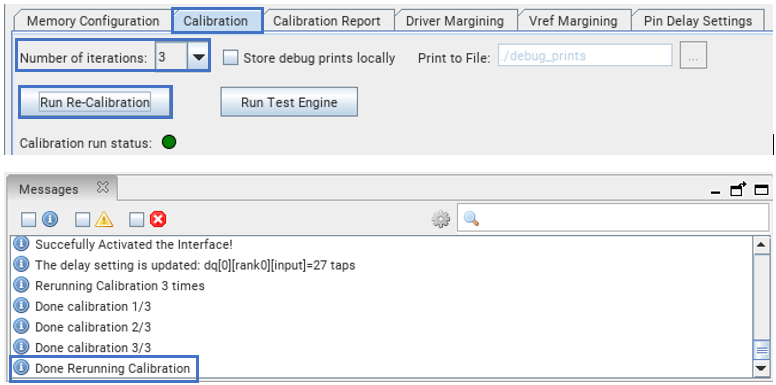Click the green calibration run status indicator
This screenshot has height=385, width=776.
click(169, 143)
